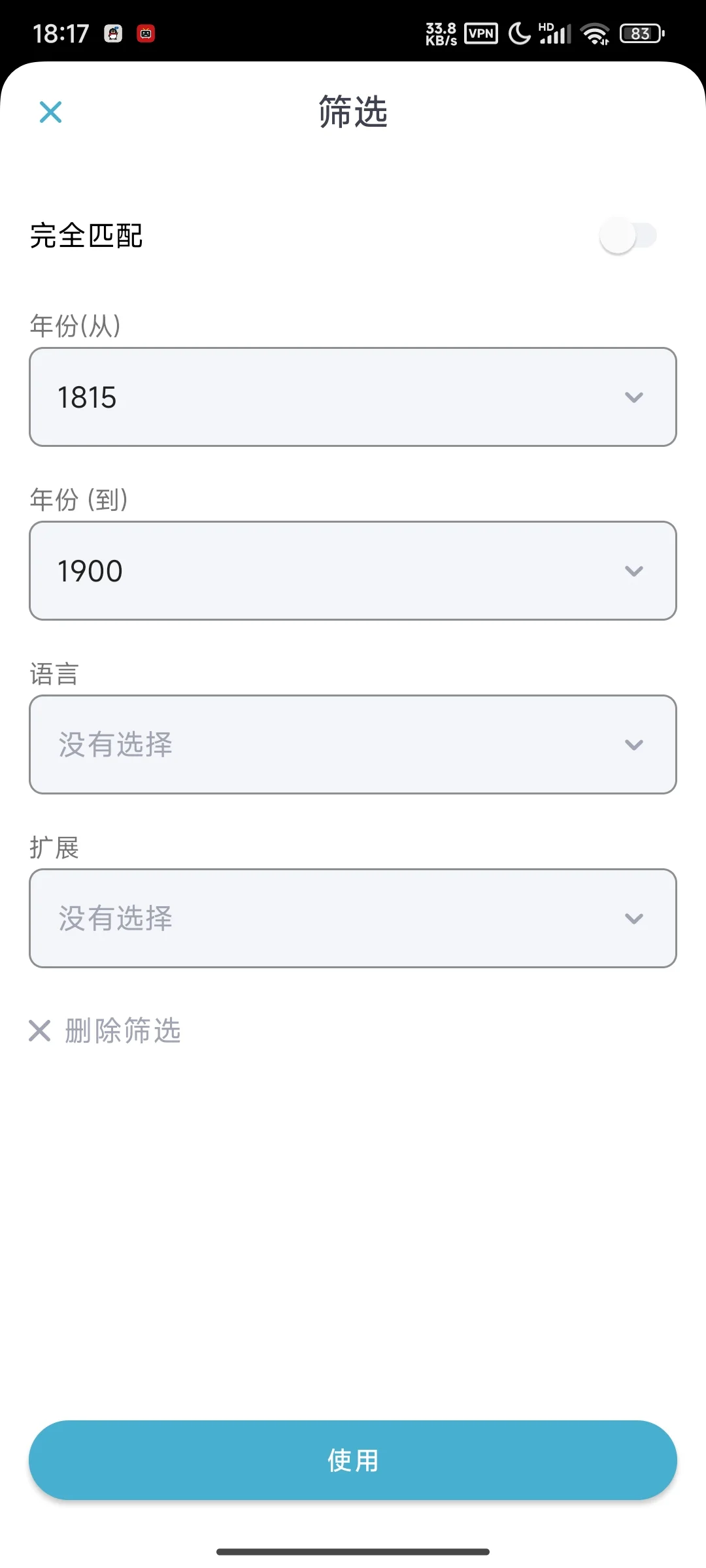Enable the 完全匹配 switch
Screen dimensions: 706x1568
click(x=628, y=236)
